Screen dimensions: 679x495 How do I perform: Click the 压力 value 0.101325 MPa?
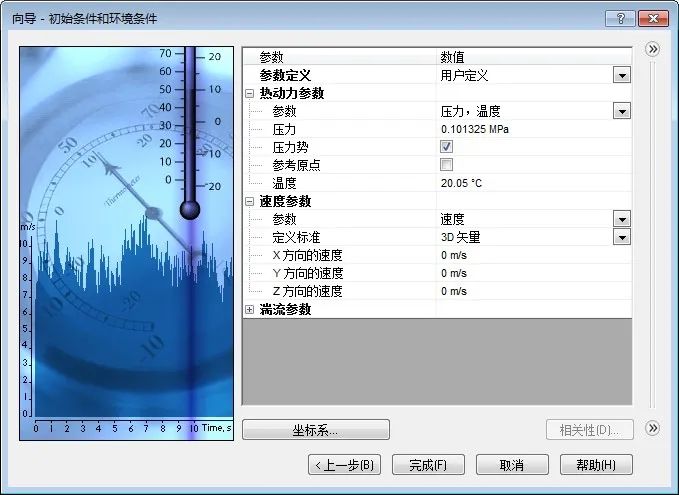click(x=474, y=130)
